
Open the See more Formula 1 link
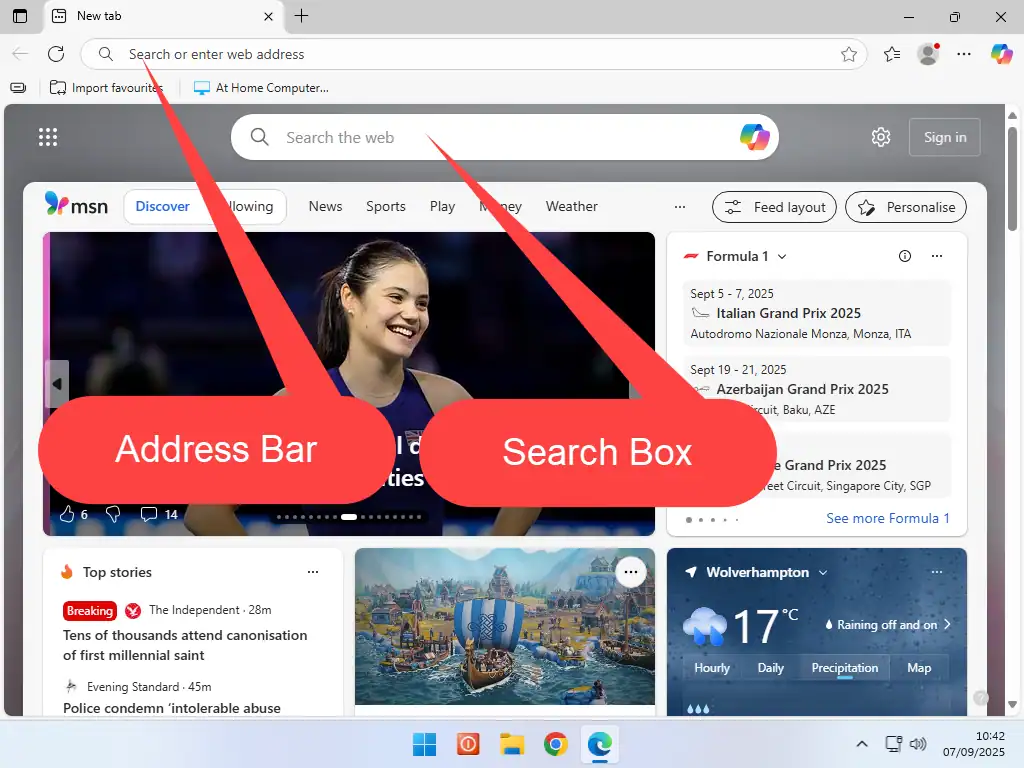[x=887, y=518]
